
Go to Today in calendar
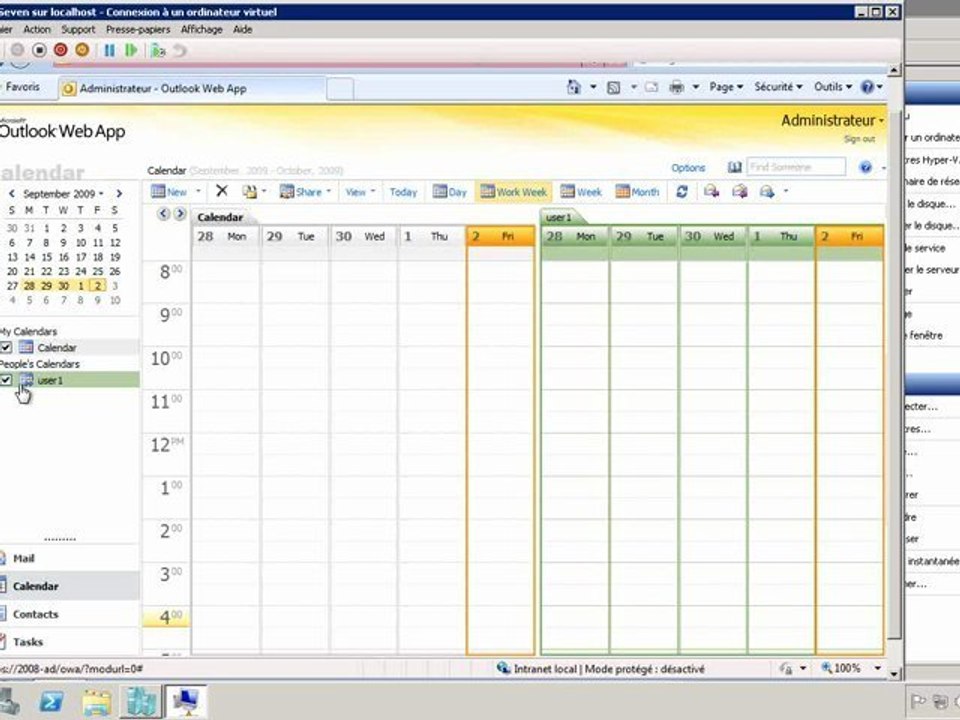(403, 192)
